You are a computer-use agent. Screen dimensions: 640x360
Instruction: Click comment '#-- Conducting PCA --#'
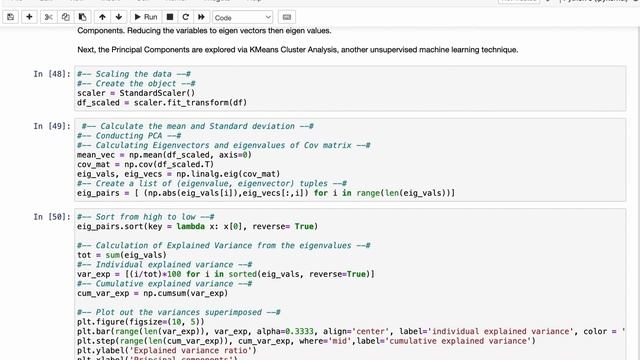click(x=129, y=136)
